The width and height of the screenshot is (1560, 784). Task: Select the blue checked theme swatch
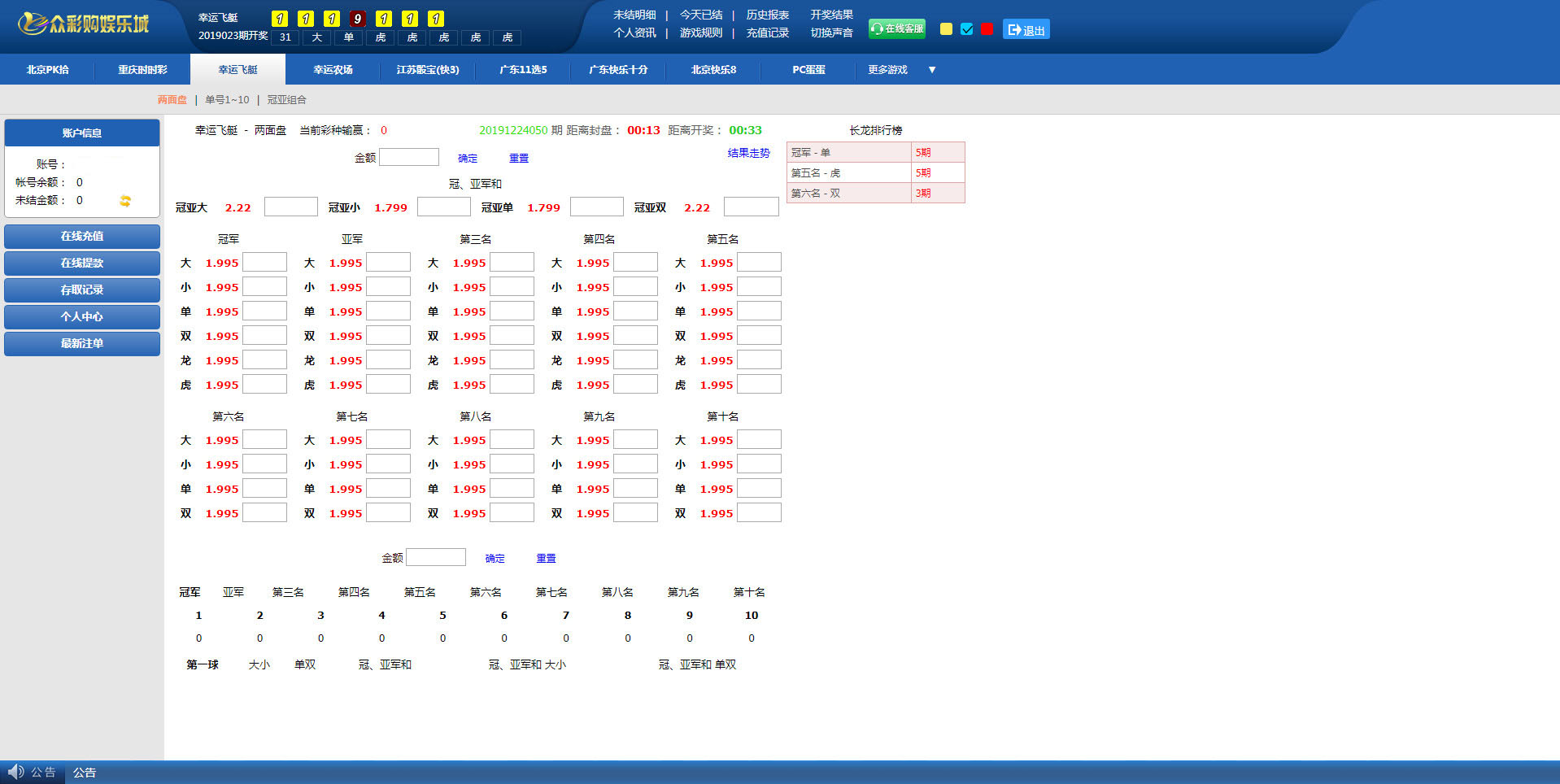tap(967, 29)
